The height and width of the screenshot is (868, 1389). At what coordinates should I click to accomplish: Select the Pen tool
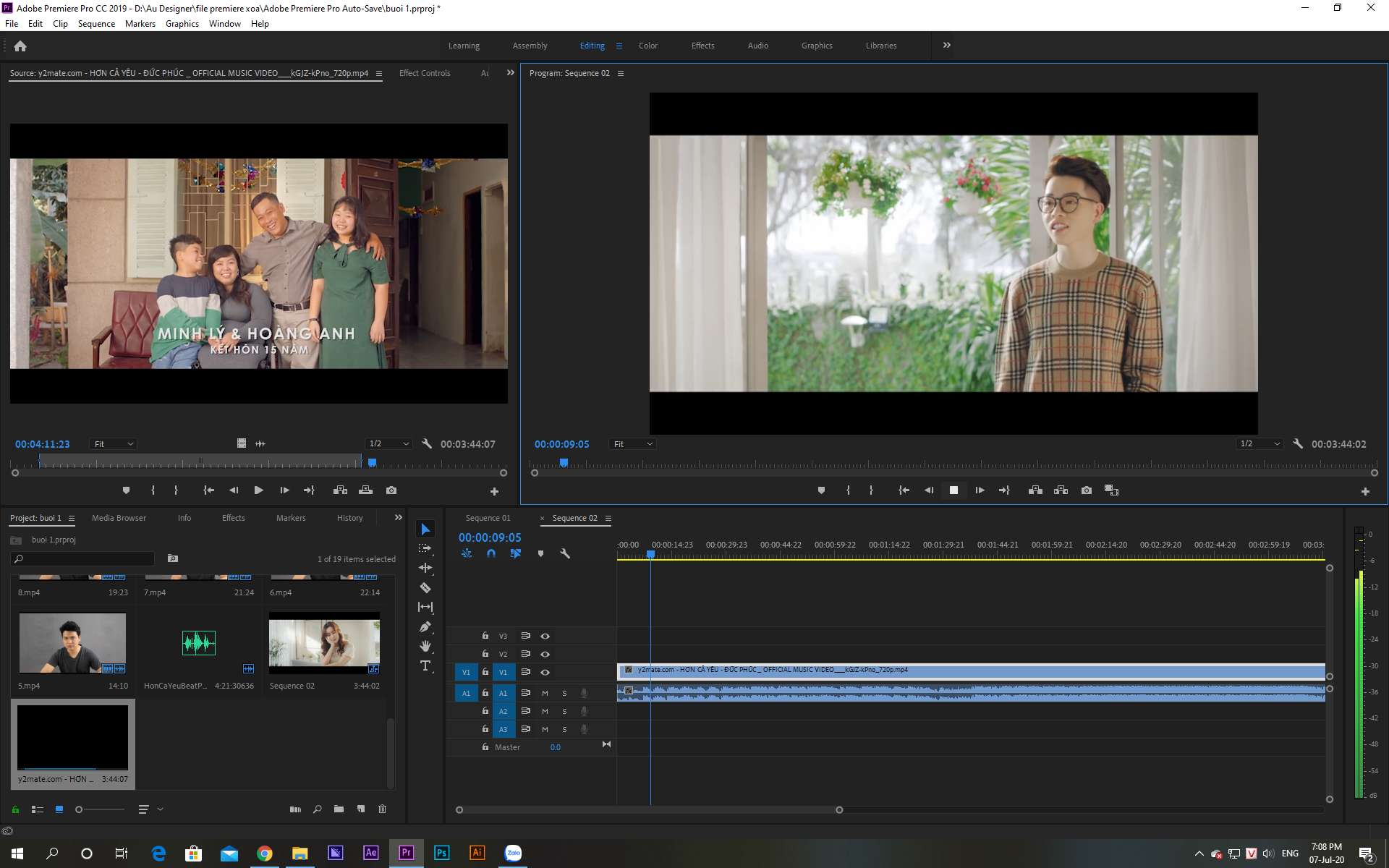425,626
